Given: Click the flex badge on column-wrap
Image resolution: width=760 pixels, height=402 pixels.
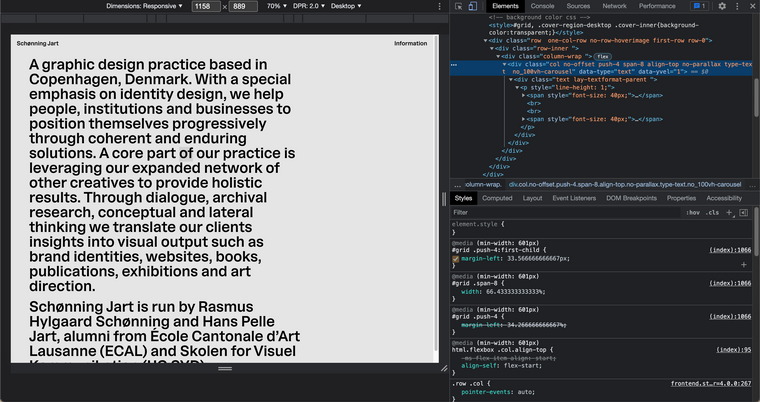Looking at the screenshot, I should click(x=603, y=56).
